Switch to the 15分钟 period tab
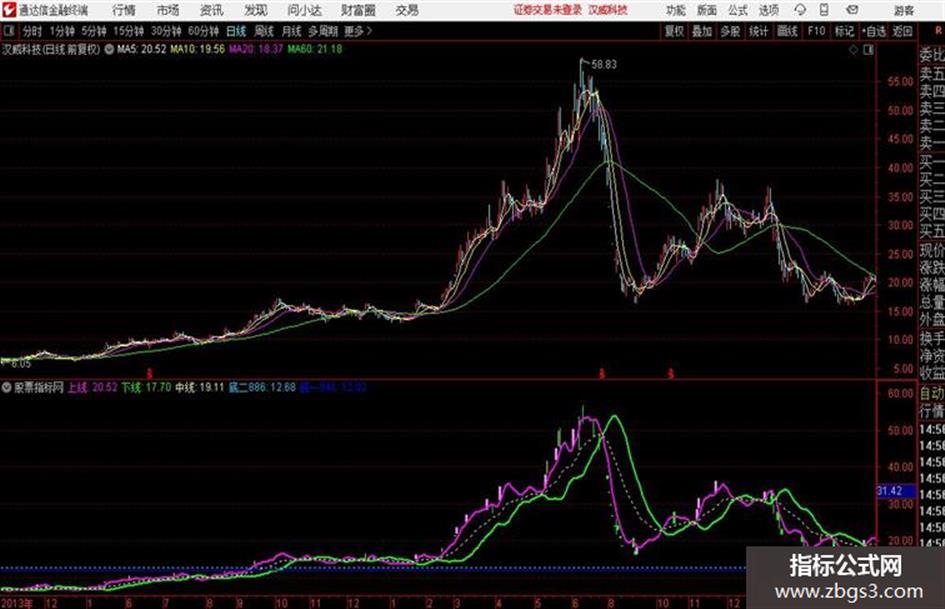Image resolution: width=945 pixels, height=609 pixels. pyautogui.click(x=128, y=31)
